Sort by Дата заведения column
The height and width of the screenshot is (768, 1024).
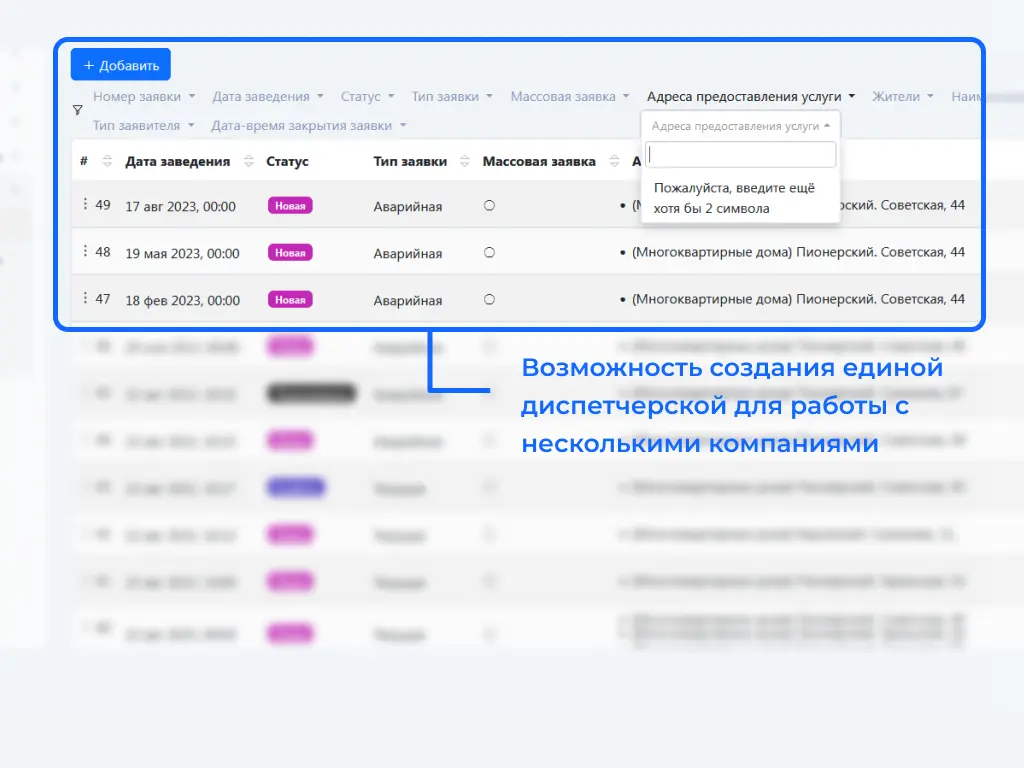249,162
